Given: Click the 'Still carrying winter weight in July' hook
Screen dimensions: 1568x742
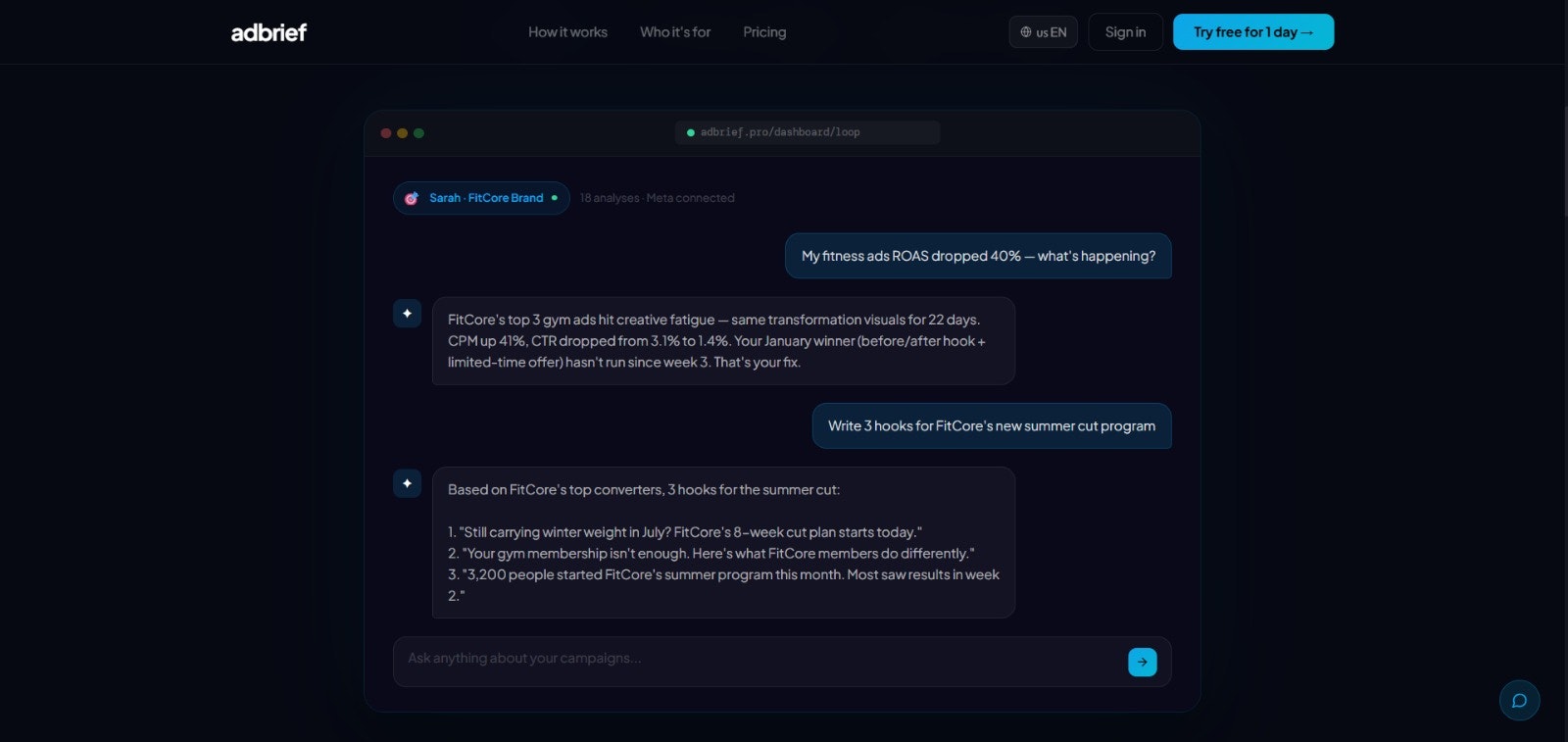Looking at the screenshot, I should pyautogui.click(x=685, y=532).
